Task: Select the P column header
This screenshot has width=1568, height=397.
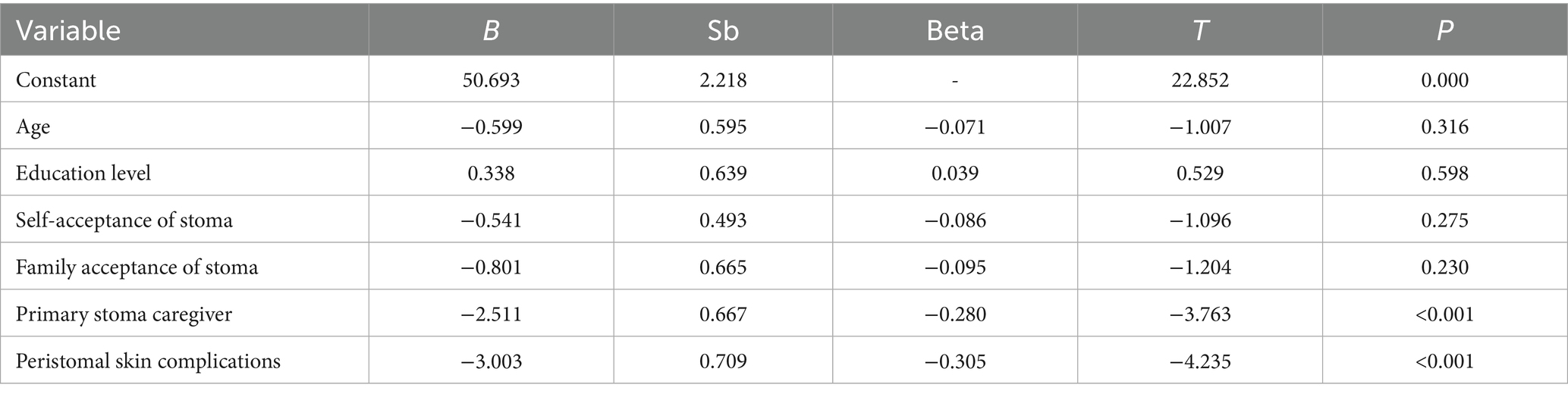Action: [1444, 31]
